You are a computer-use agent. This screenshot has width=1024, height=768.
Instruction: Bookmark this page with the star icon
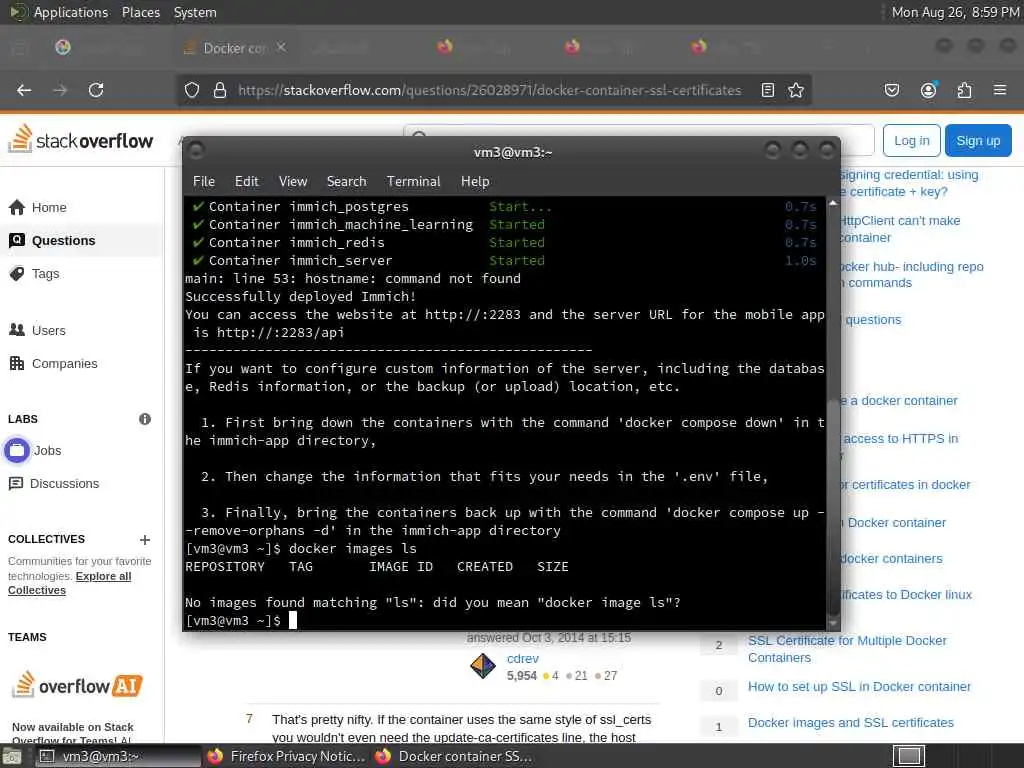pyautogui.click(x=796, y=90)
